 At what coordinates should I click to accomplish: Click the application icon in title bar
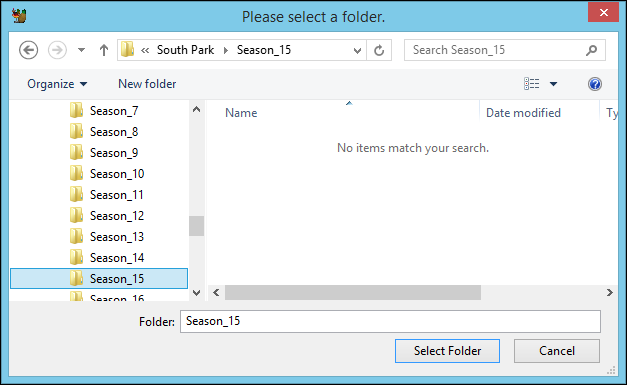point(19,16)
